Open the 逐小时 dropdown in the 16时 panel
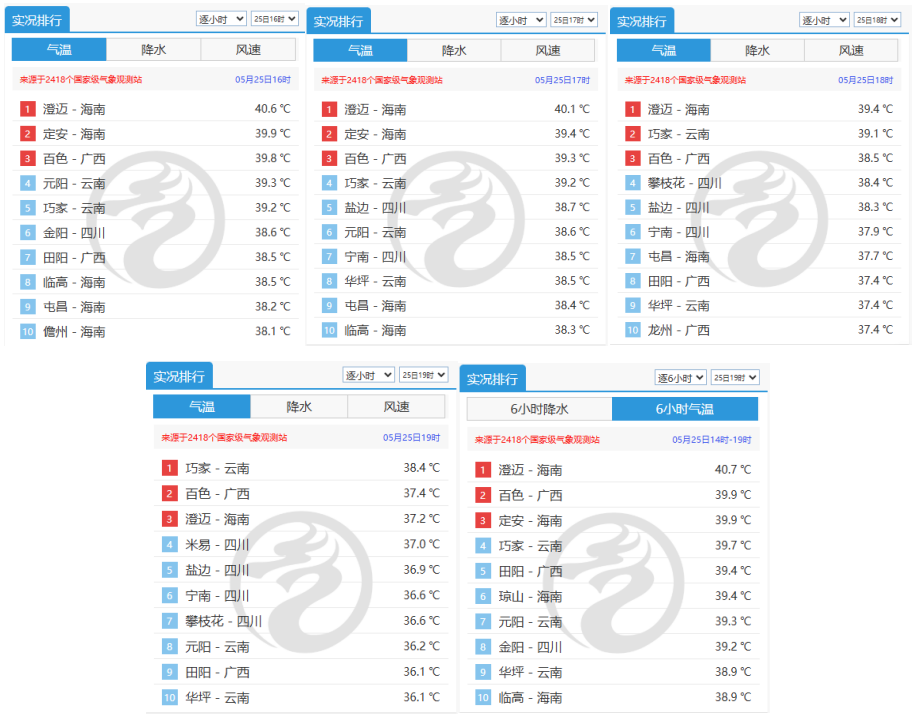 coord(221,19)
